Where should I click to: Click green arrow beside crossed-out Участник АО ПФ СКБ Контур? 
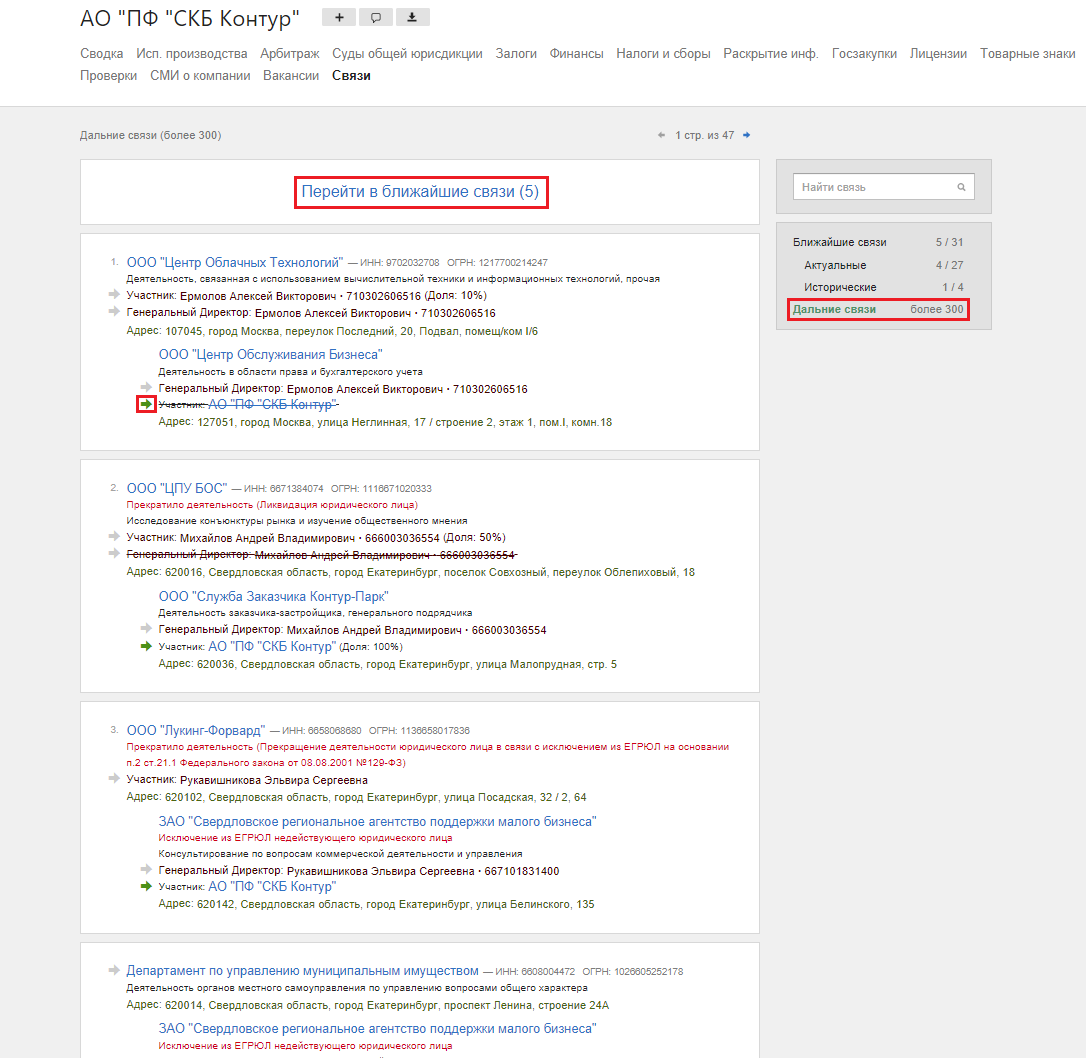pyautogui.click(x=146, y=404)
